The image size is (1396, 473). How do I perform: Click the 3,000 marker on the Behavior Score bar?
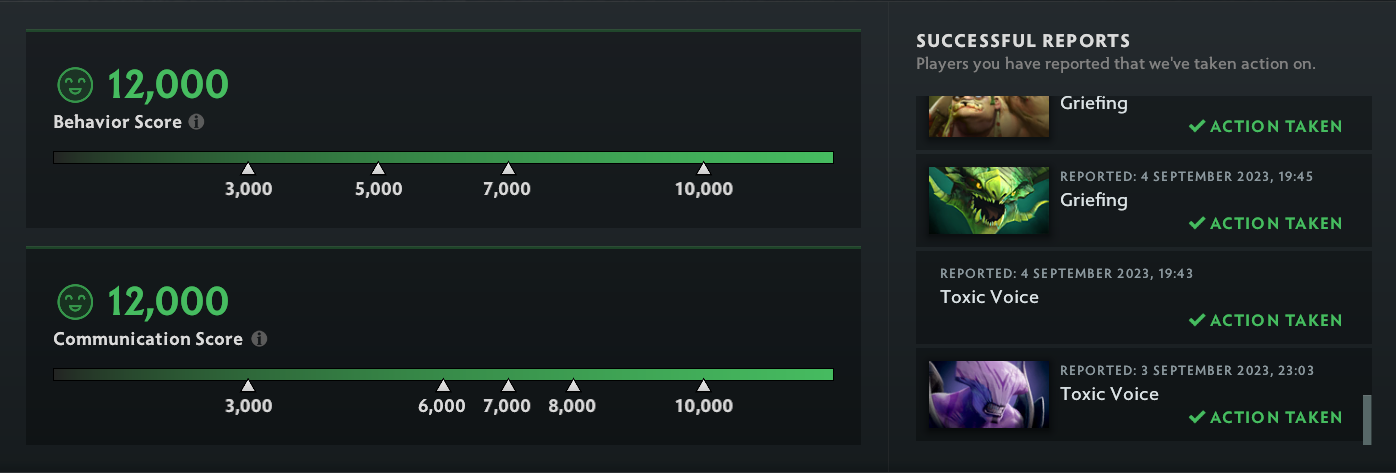(x=248, y=169)
